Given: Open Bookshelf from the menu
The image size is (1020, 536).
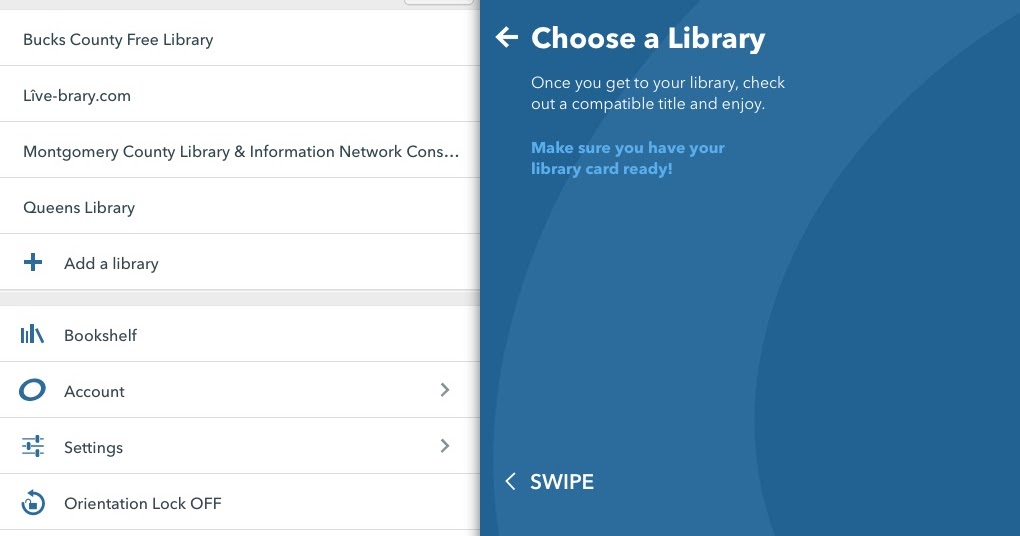Looking at the screenshot, I should [x=100, y=336].
